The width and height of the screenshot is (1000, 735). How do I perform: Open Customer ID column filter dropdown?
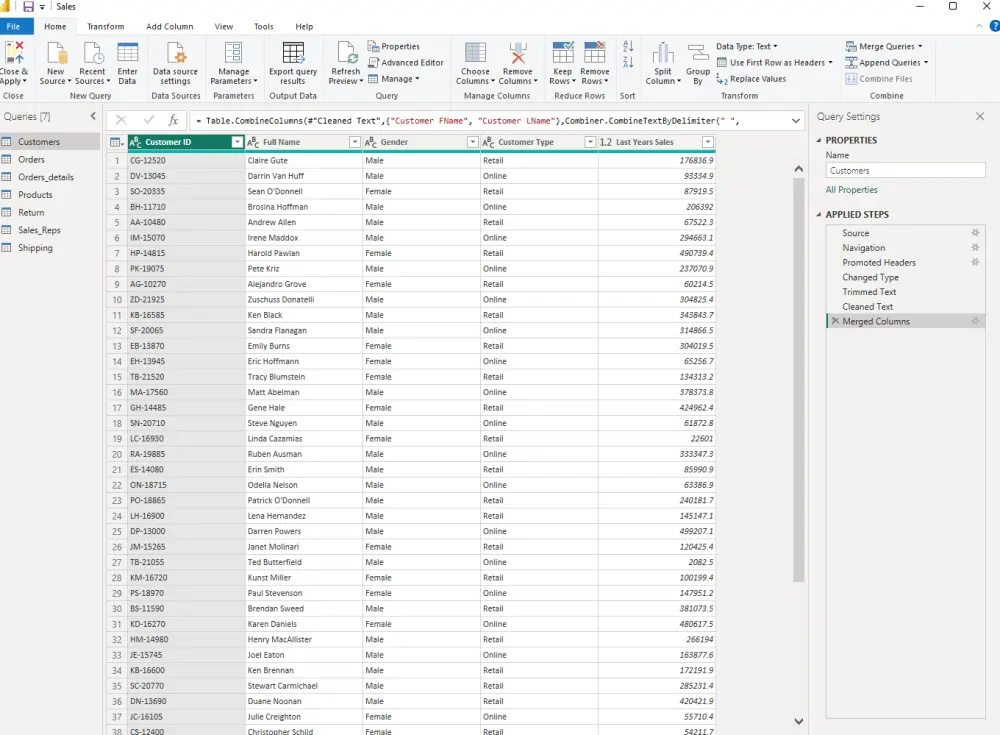point(237,142)
